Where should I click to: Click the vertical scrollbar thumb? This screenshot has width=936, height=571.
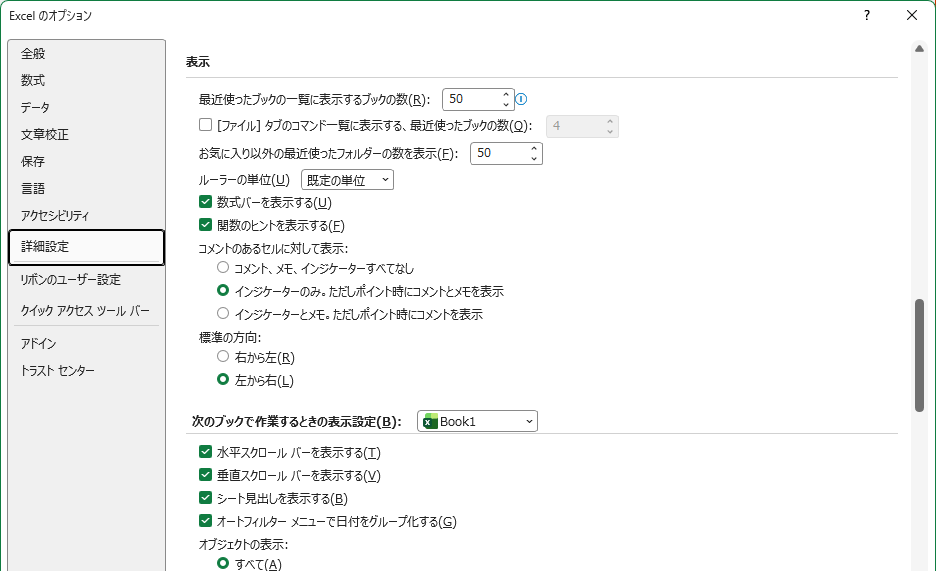919,355
